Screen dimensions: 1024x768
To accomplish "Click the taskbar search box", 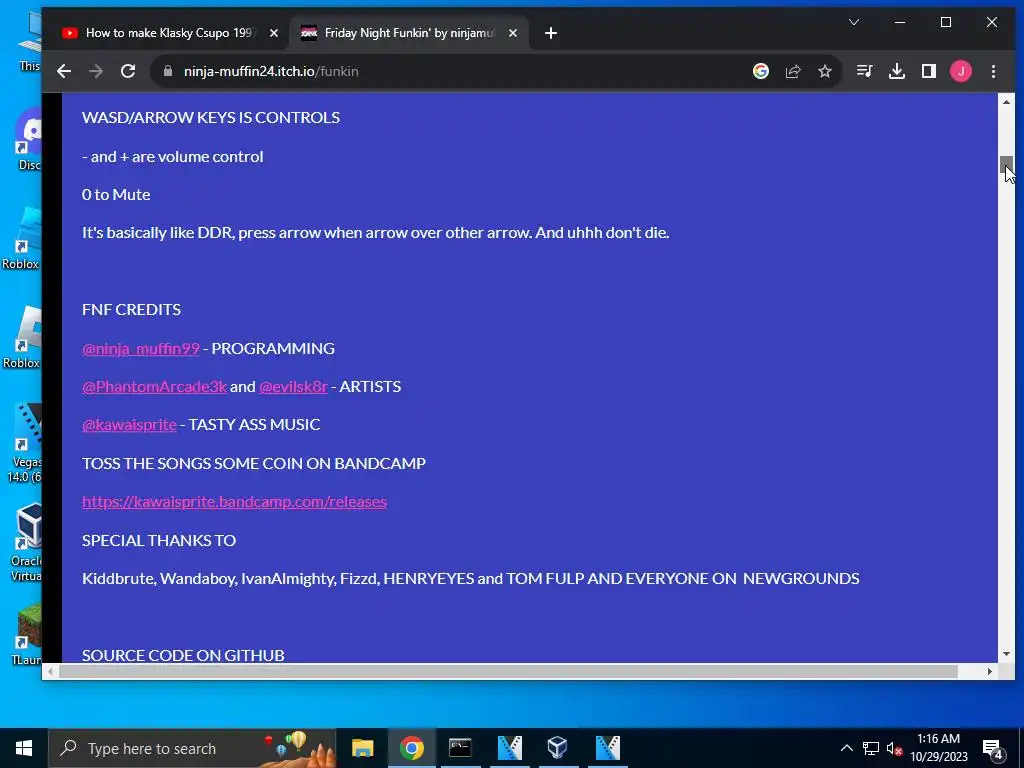I will (x=191, y=748).
